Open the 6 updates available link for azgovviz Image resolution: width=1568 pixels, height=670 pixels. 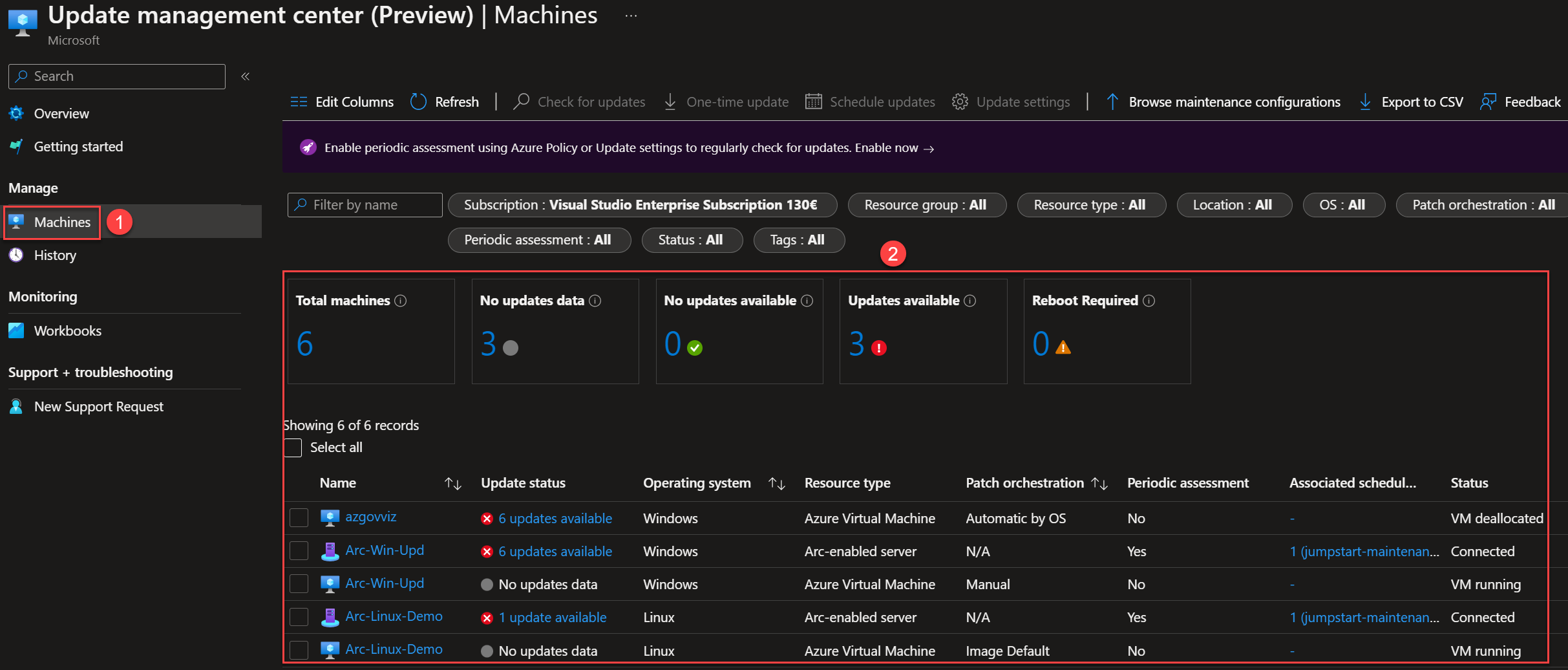coord(555,519)
